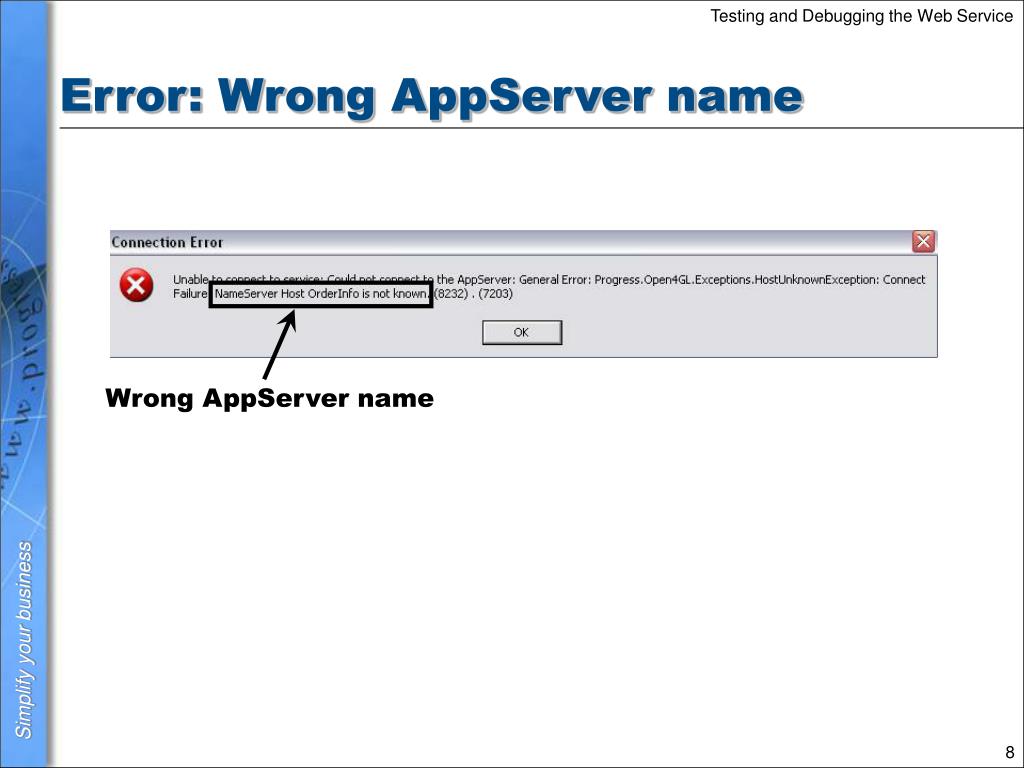Click the text "NameServer Host OrderInfo is not known."
1024x768 pixels.
[x=321, y=294]
